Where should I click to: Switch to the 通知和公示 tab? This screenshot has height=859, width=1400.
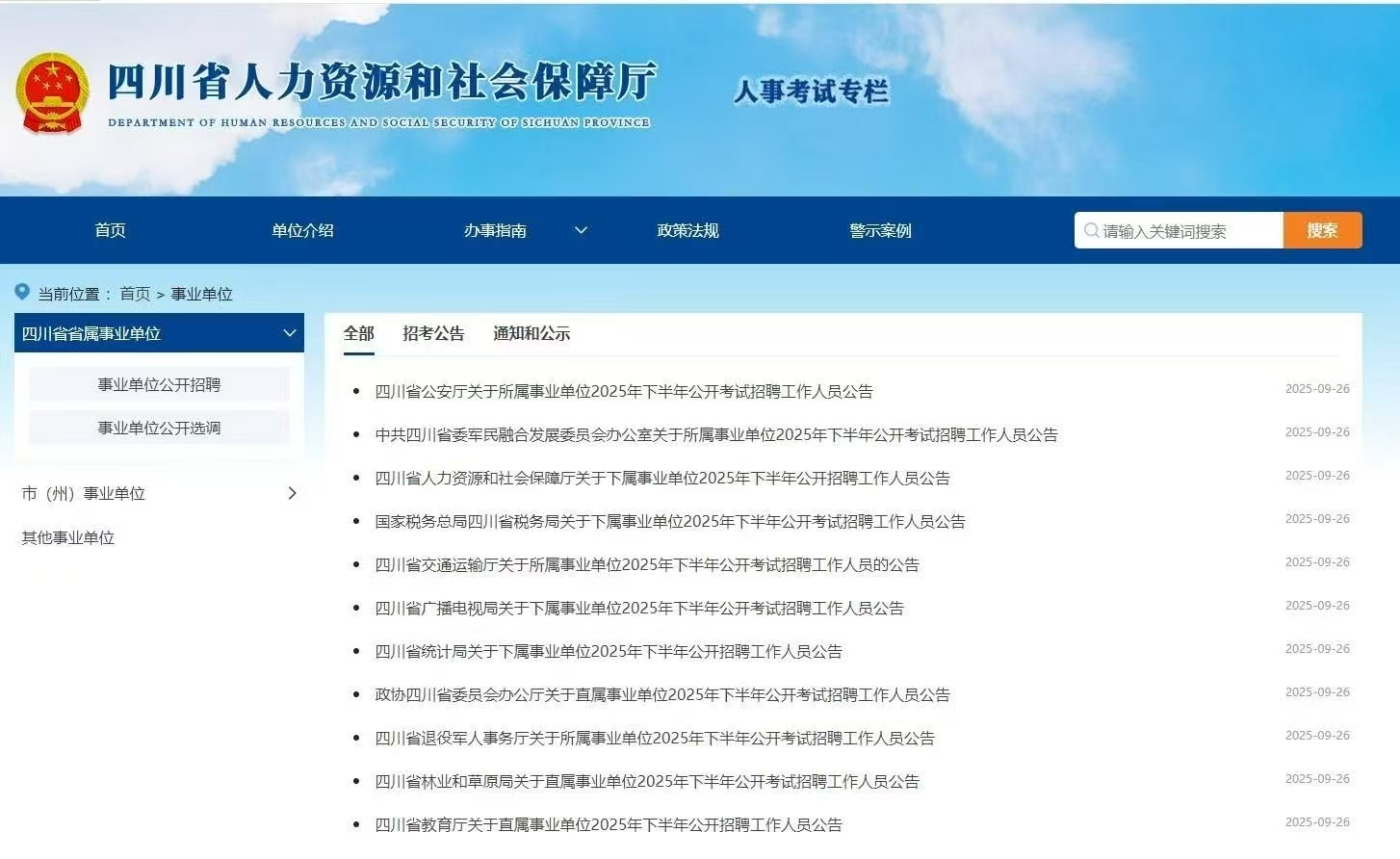point(531,333)
